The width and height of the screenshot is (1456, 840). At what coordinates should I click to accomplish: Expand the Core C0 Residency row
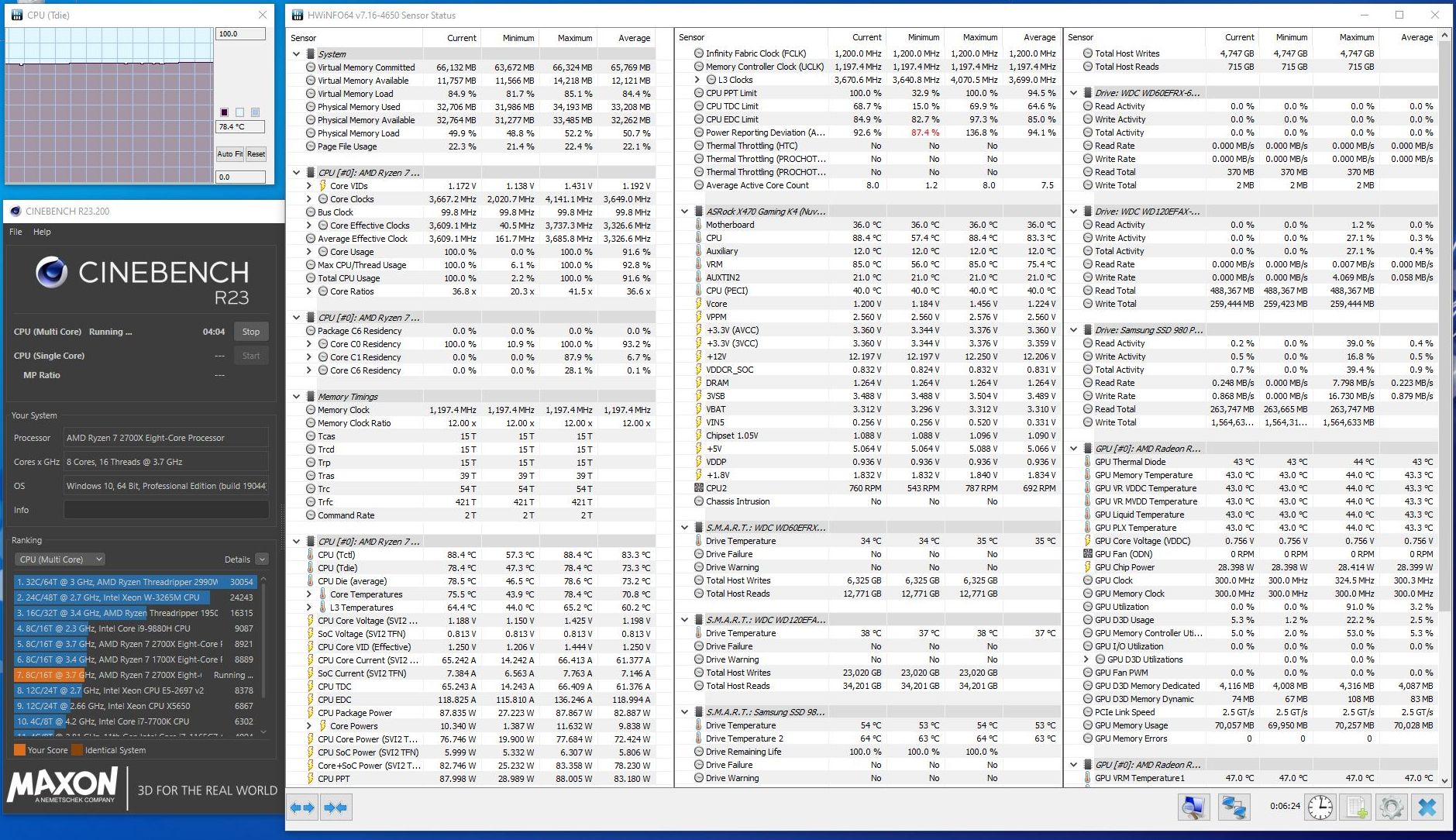tap(309, 344)
